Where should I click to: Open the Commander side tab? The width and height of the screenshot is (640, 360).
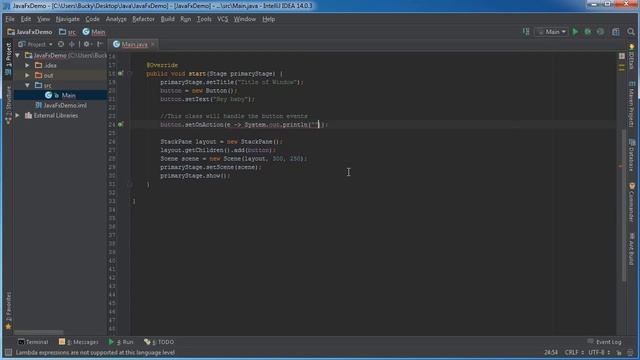pyautogui.click(x=631, y=202)
